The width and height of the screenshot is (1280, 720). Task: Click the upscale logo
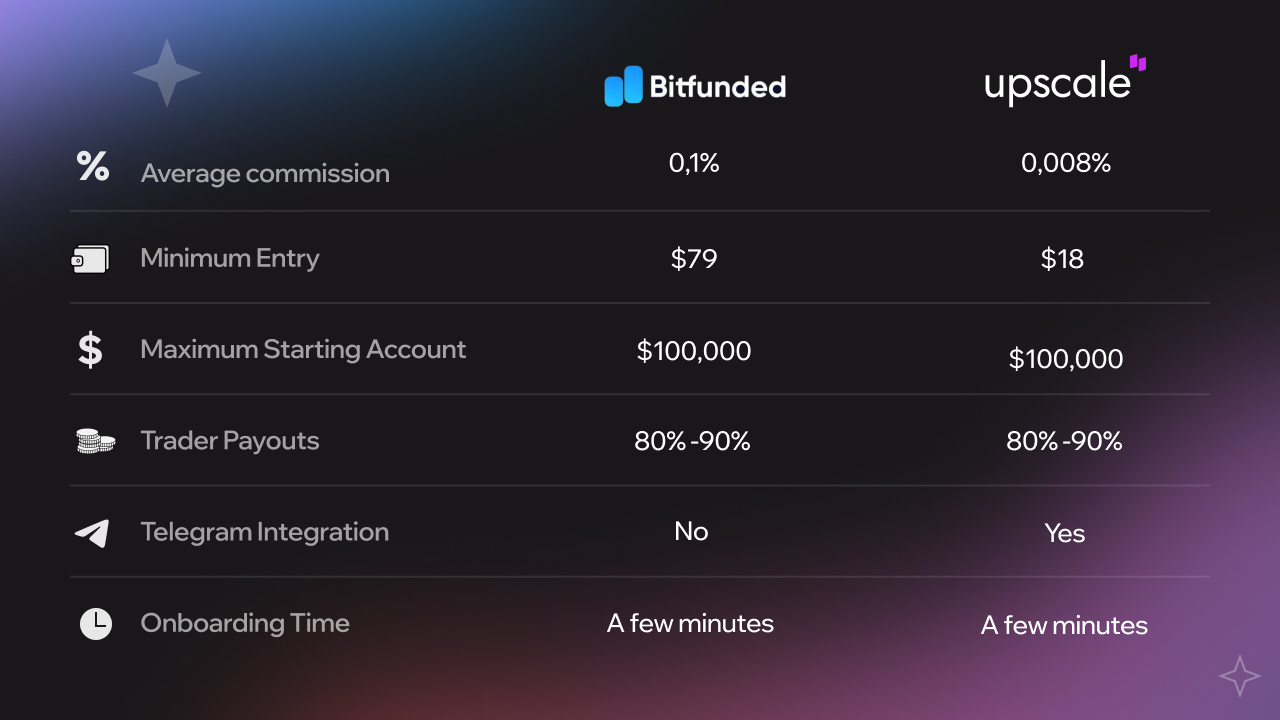pyautogui.click(x=1065, y=81)
